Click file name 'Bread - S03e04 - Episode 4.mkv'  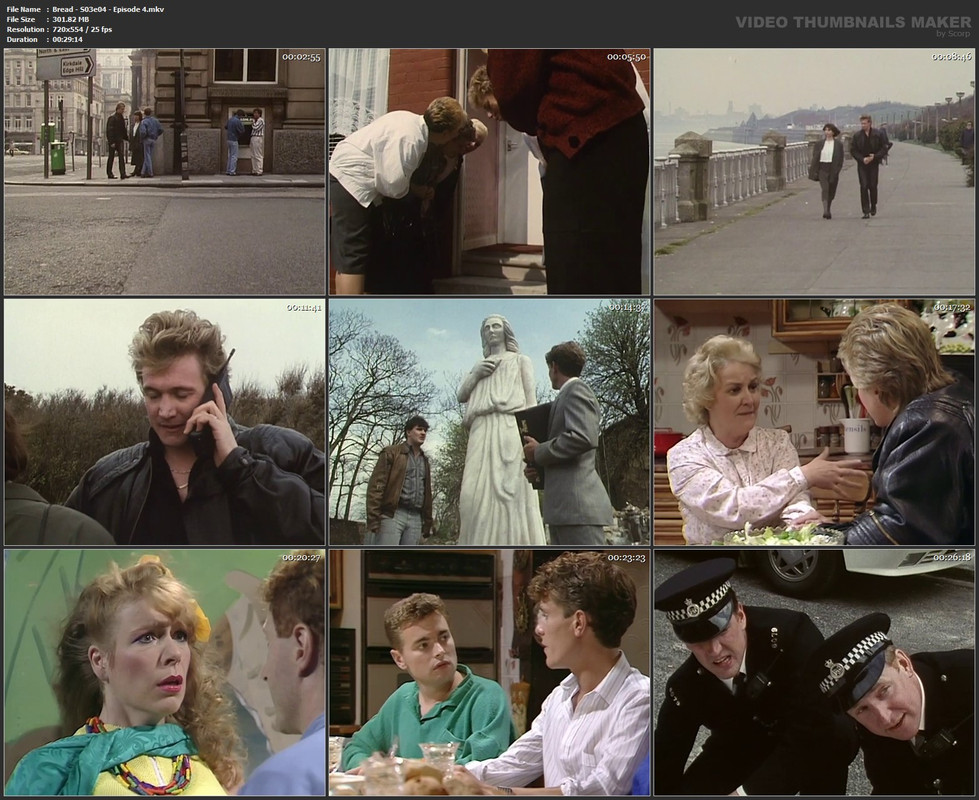coord(108,9)
